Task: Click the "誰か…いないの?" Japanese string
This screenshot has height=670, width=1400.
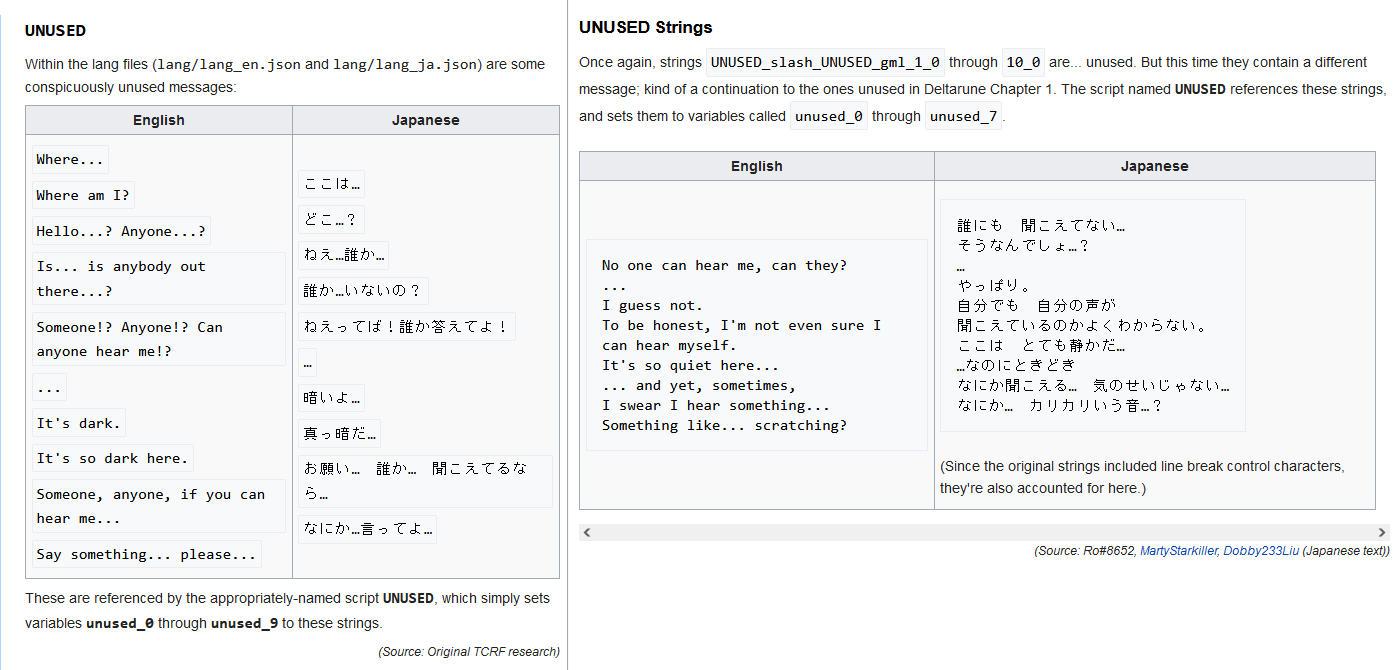Action: tap(363, 291)
